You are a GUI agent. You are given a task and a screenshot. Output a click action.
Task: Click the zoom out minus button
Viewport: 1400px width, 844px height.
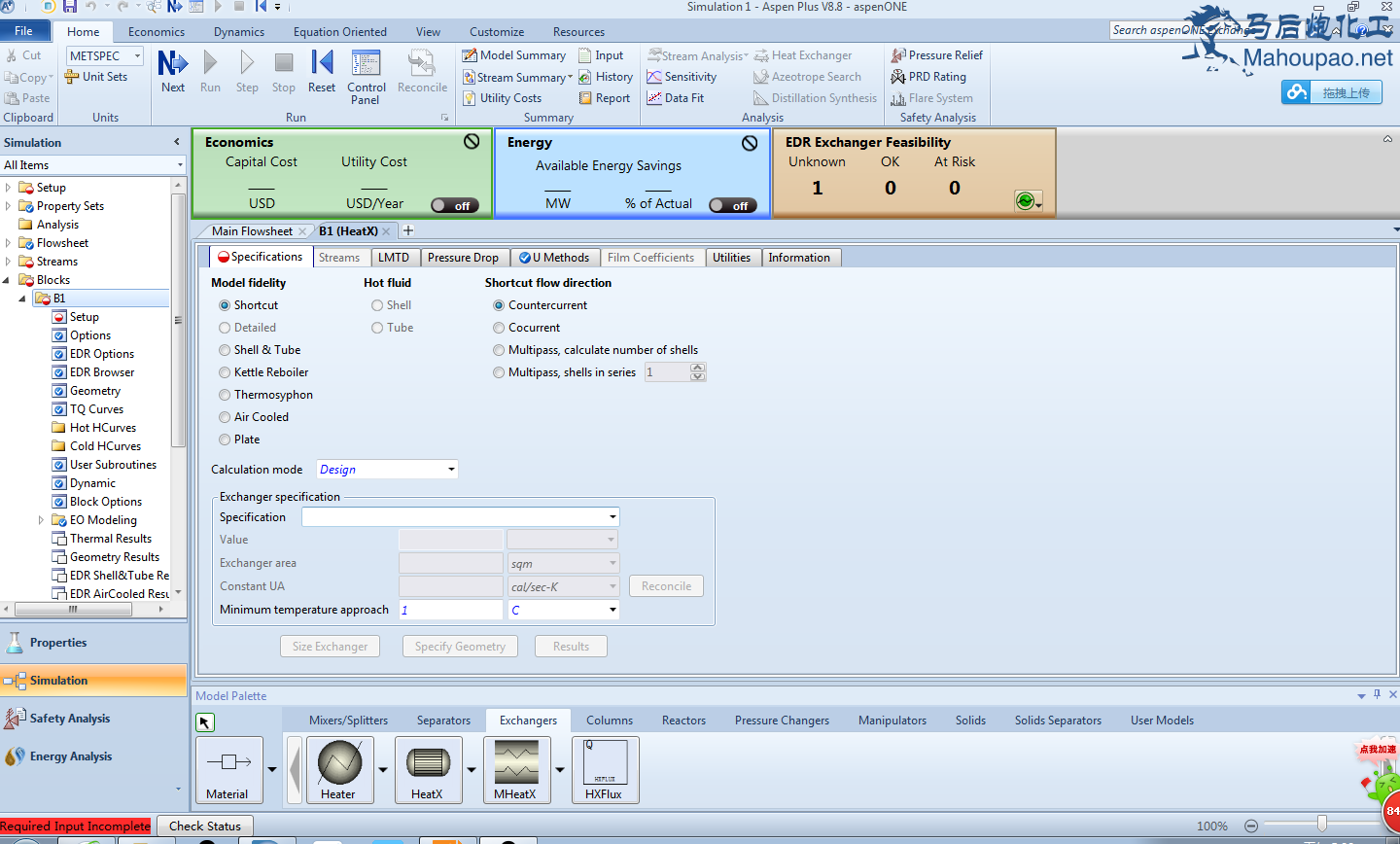pyautogui.click(x=1251, y=826)
